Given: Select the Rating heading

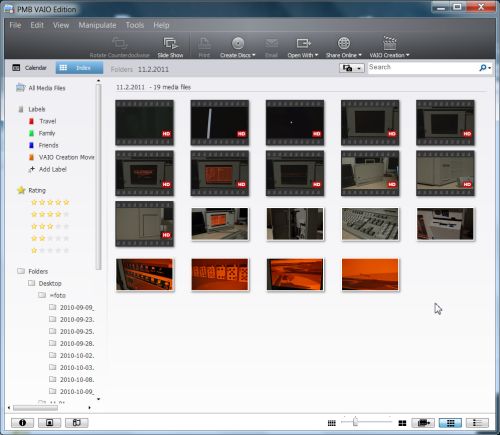Looking at the screenshot, I should pos(31,190).
